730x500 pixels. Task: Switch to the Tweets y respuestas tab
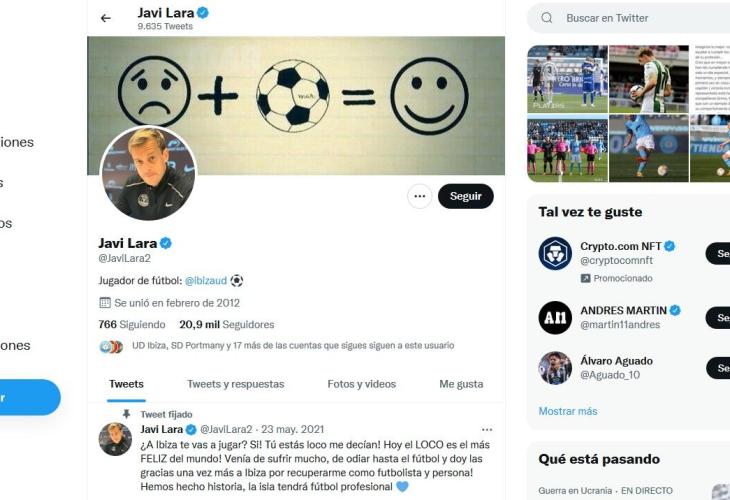click(x=236, y=384)
